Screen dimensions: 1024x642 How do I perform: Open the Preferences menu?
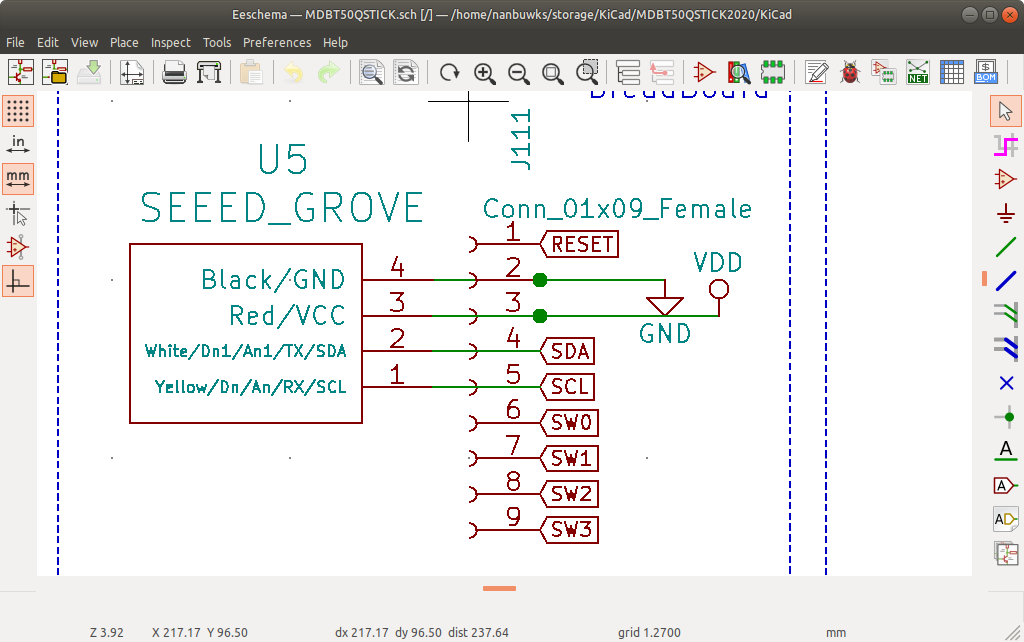277,42
